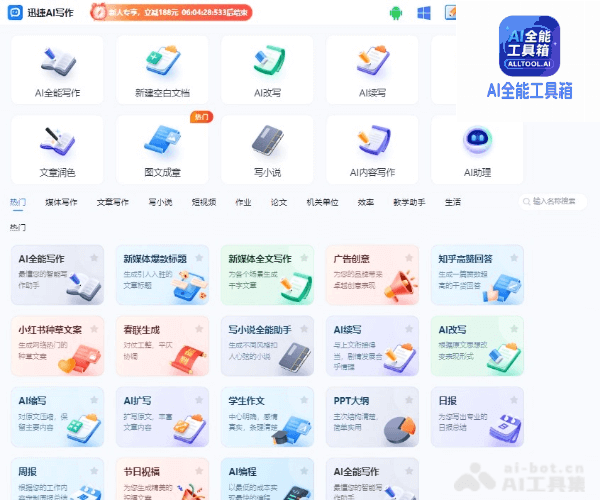Open the 新媒体爆款标题 card
Image resolution: width=600 pixels, height=500 pixels.
(x=162, y=275)
